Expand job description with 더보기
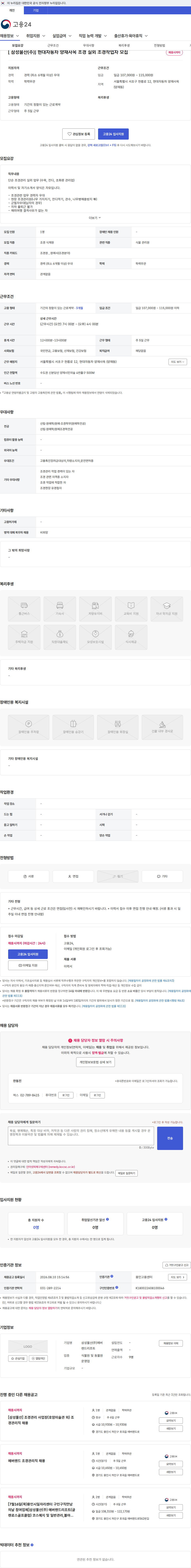191x1568 pixels. 95,218
